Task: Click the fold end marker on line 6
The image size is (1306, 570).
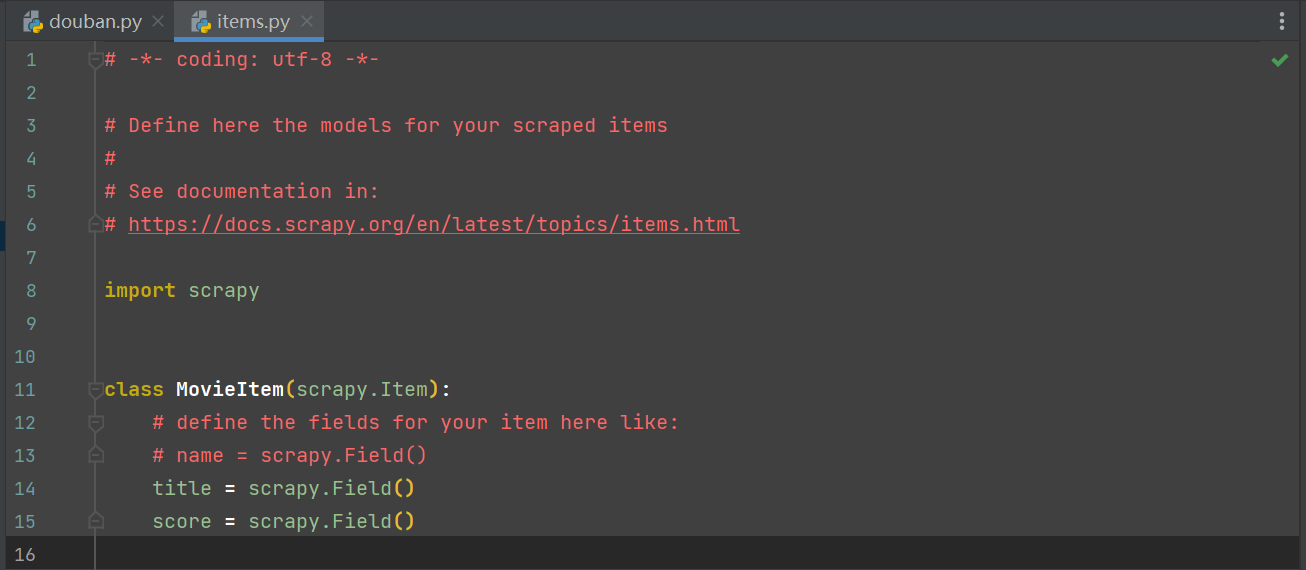Action: [x=96, y=224]
